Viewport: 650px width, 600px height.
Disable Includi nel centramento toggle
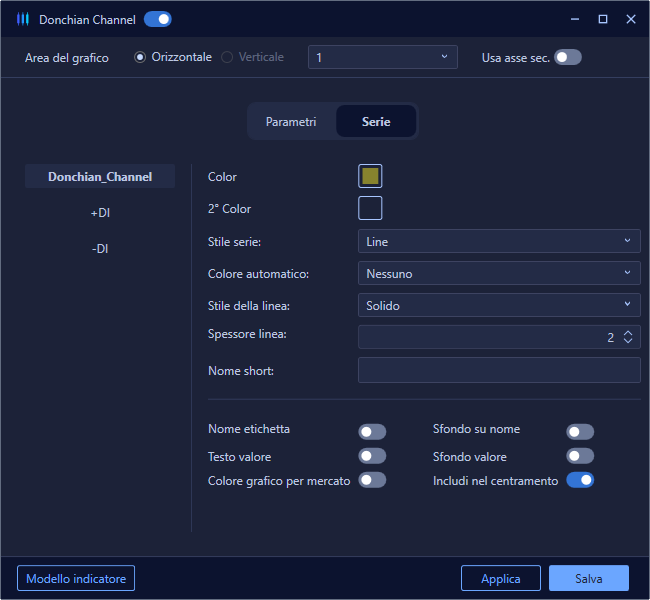click(580, 480)
